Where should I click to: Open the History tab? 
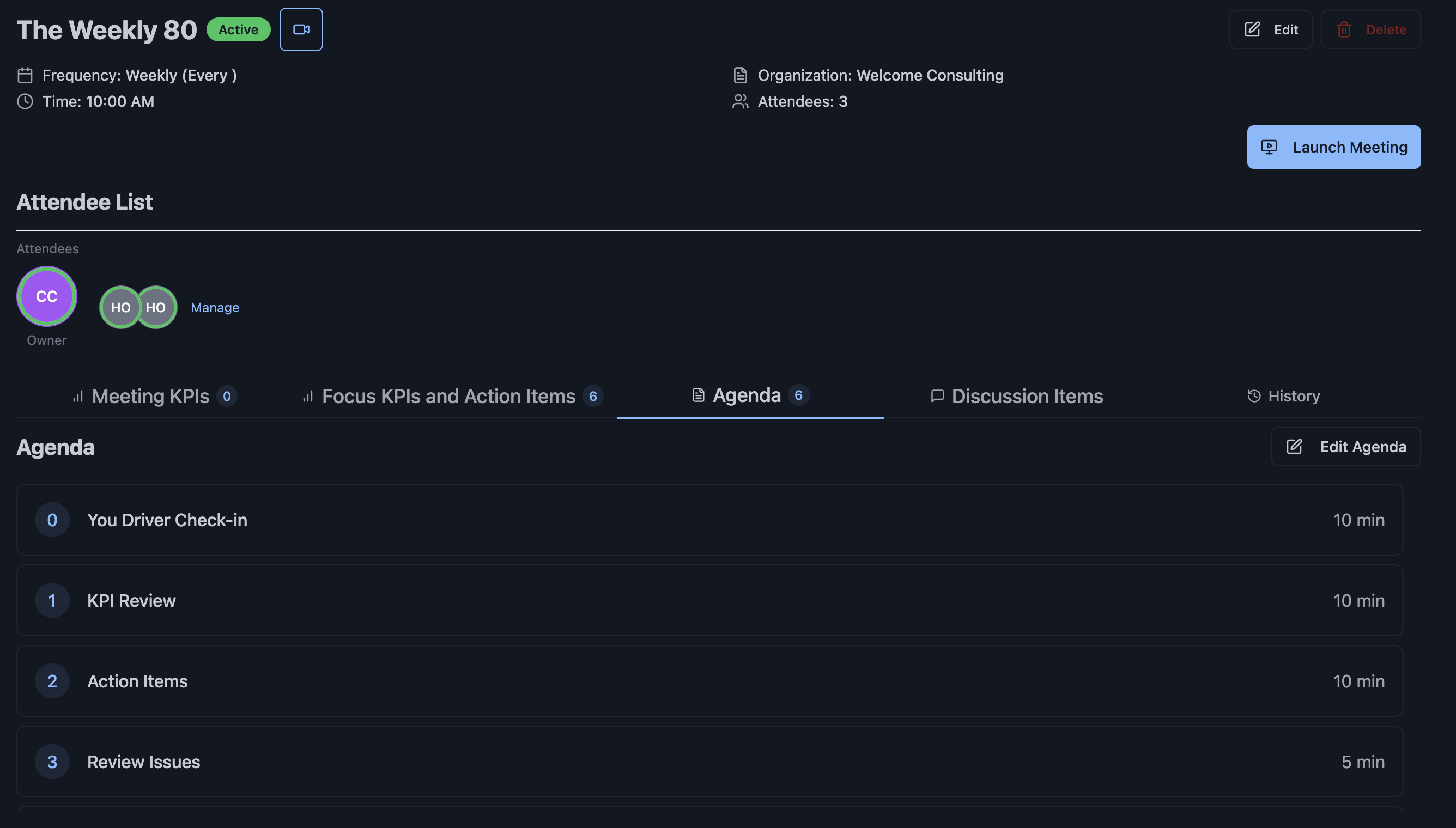(x=1283, y=396)
